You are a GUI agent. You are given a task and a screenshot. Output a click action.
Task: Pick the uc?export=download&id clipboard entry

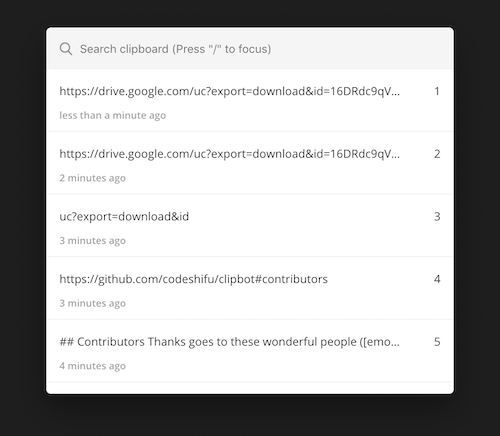[250, 226]
